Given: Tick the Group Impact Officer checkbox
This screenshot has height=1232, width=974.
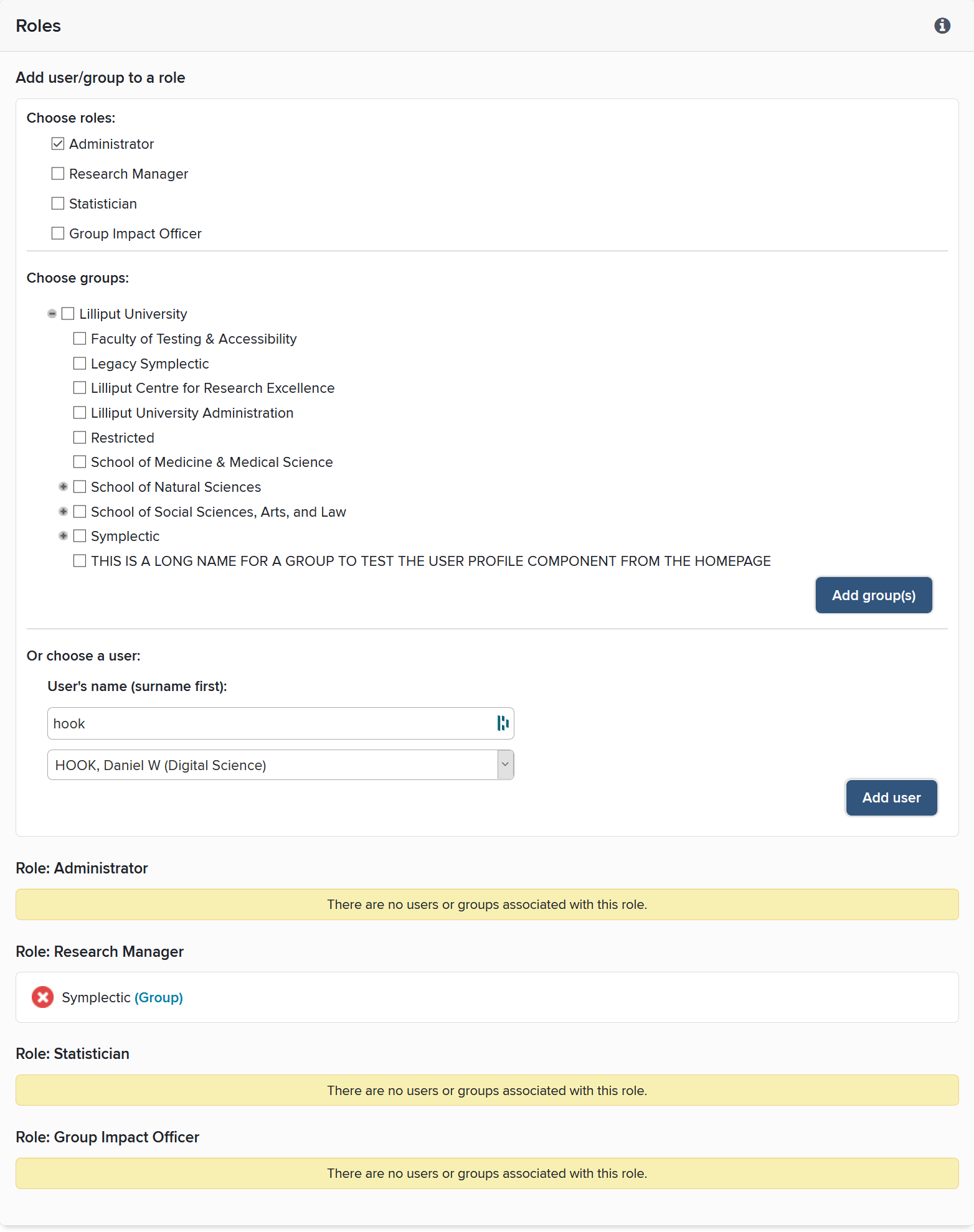Looking at the screenshot, I should tap(58, 233).
